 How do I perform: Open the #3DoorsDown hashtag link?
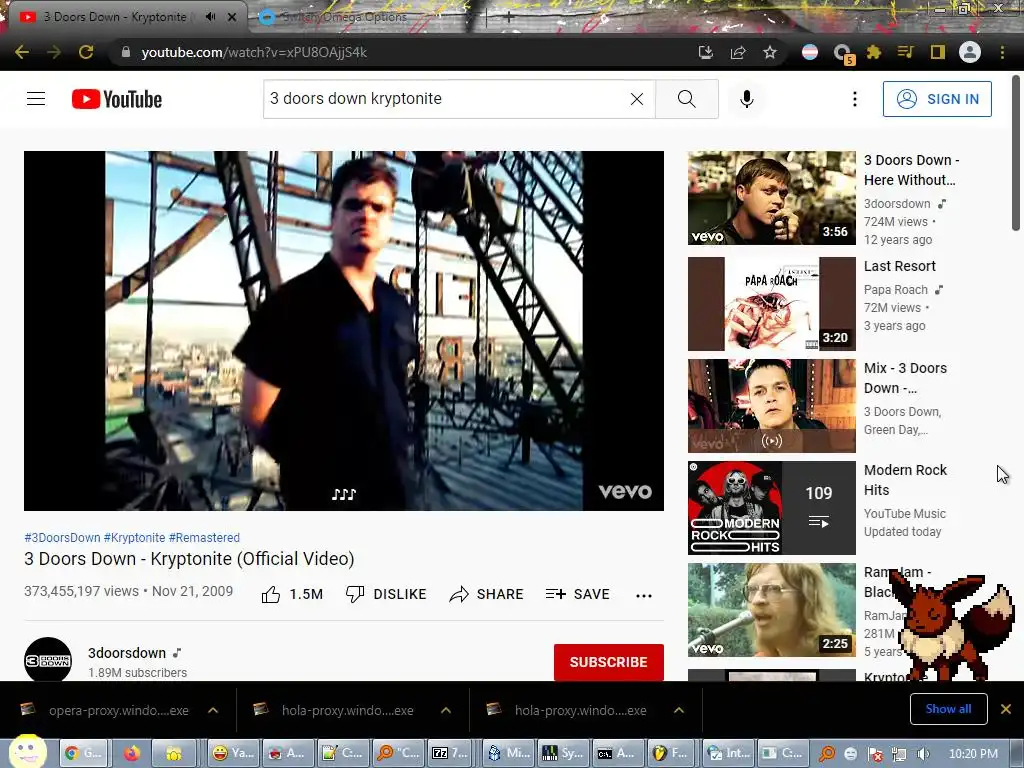(62, 537)
